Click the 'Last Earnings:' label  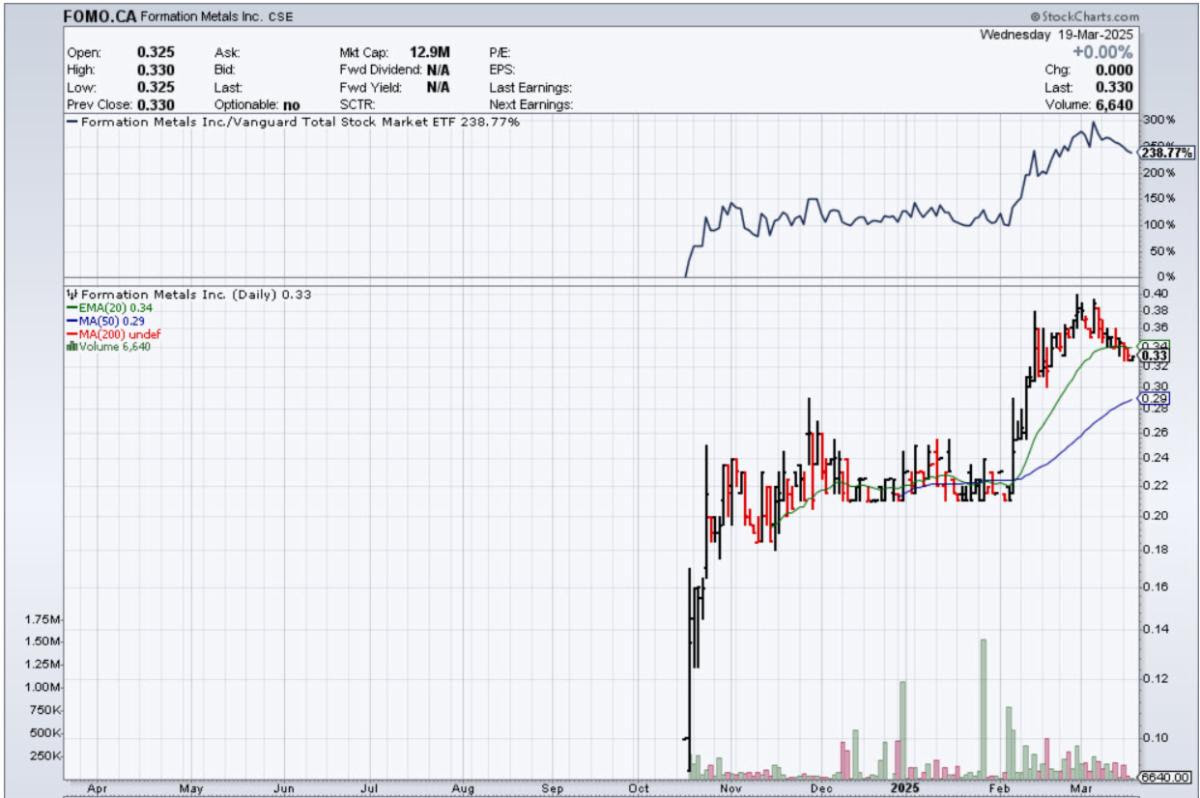tap(530, 87)
